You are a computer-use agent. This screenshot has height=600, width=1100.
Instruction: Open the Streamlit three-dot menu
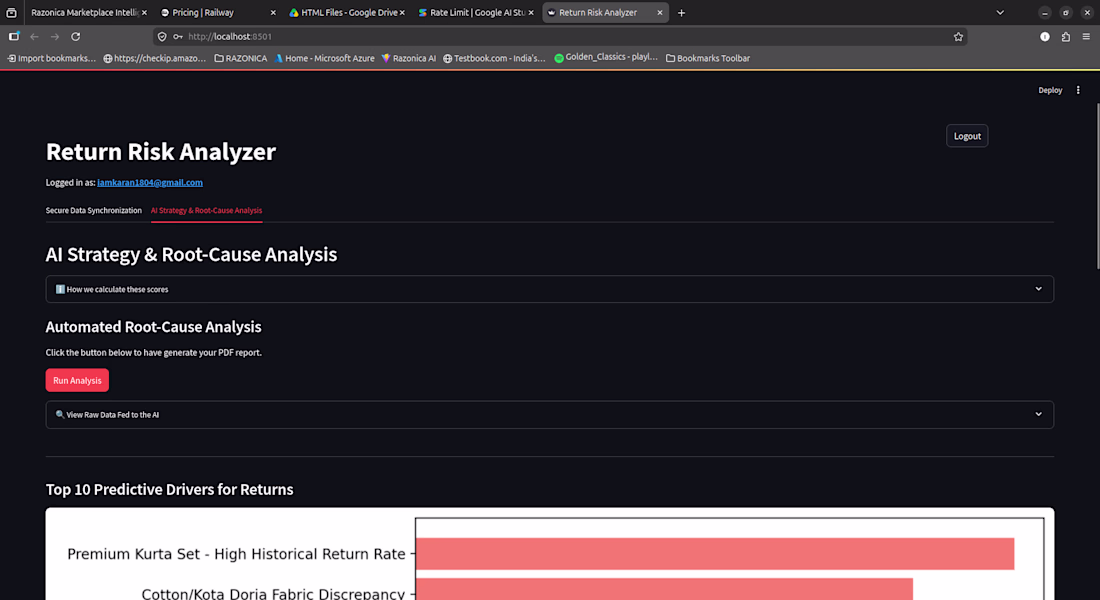point(1078,90)
